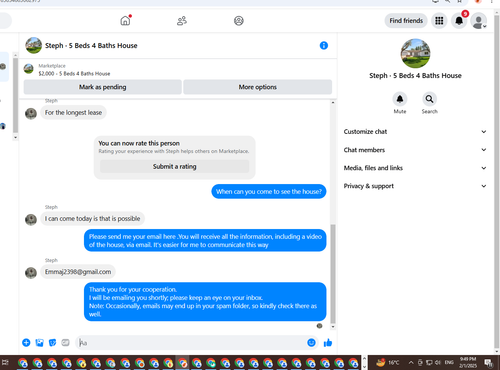Click the ENG language indicator in taskbar
Image resolution: width=500 pixels, height=370 pixels.
pyautogui.click(x=449, y=362)
